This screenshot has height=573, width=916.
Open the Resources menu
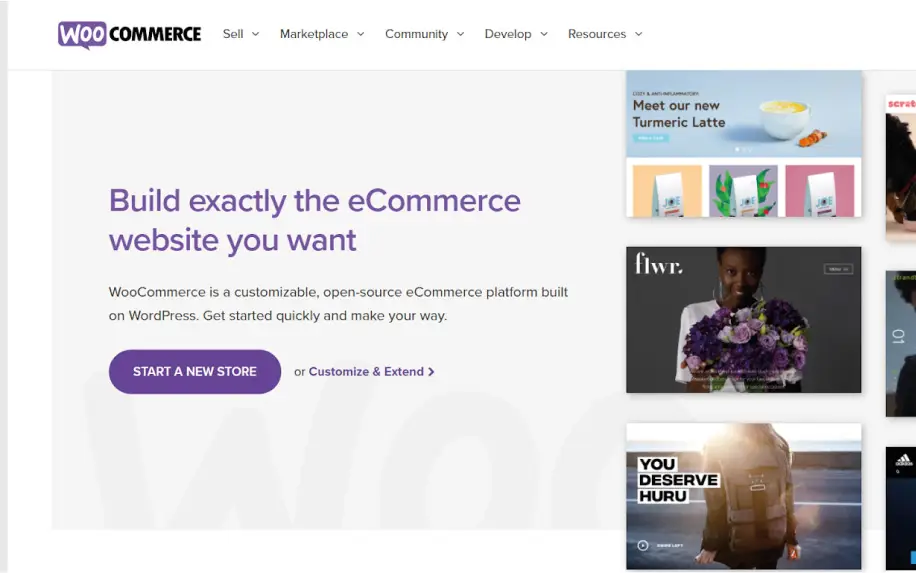coord(596,34)
